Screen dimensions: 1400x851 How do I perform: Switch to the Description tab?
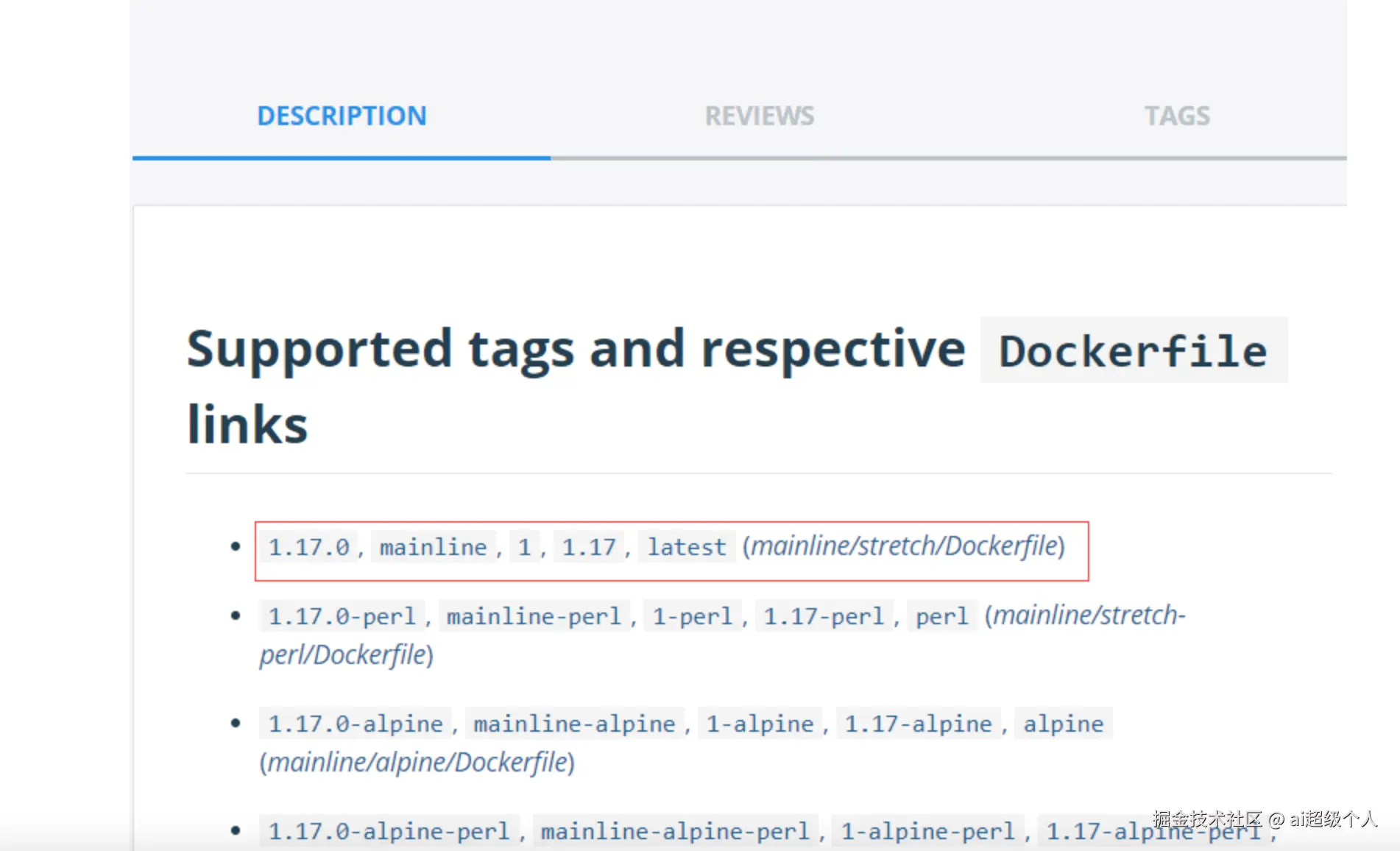tap(342, 116)
